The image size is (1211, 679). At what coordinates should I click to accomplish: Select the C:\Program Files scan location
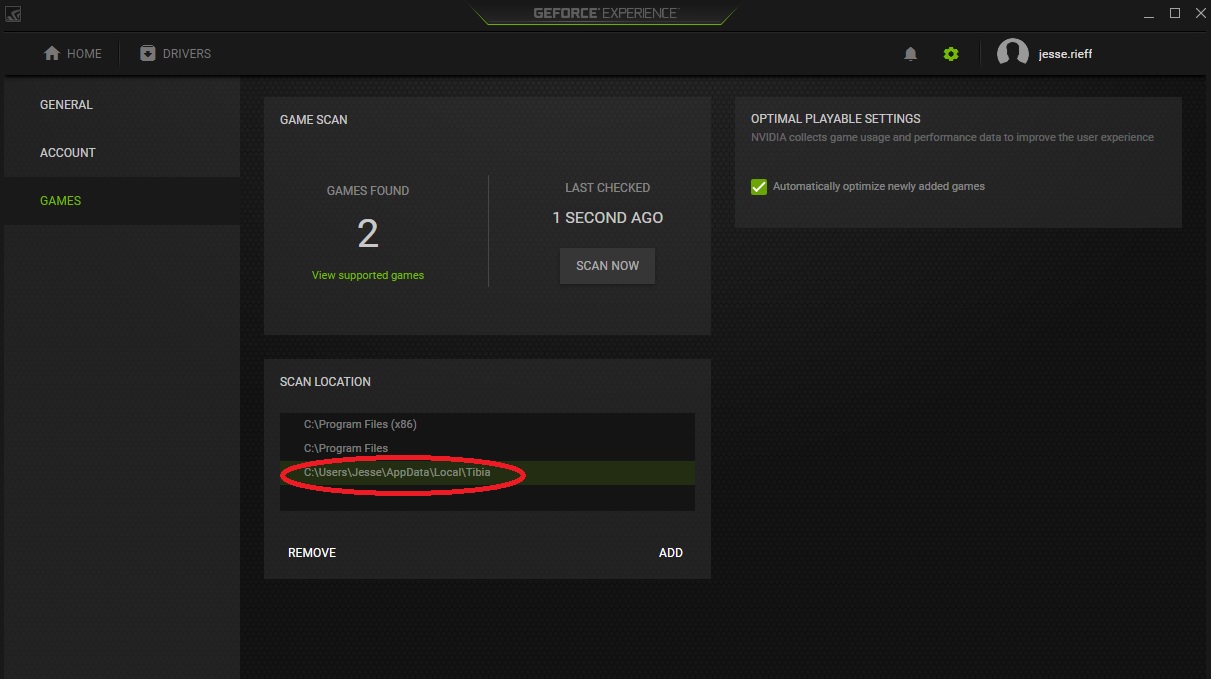pyautogui.click(x=346, y=449)
